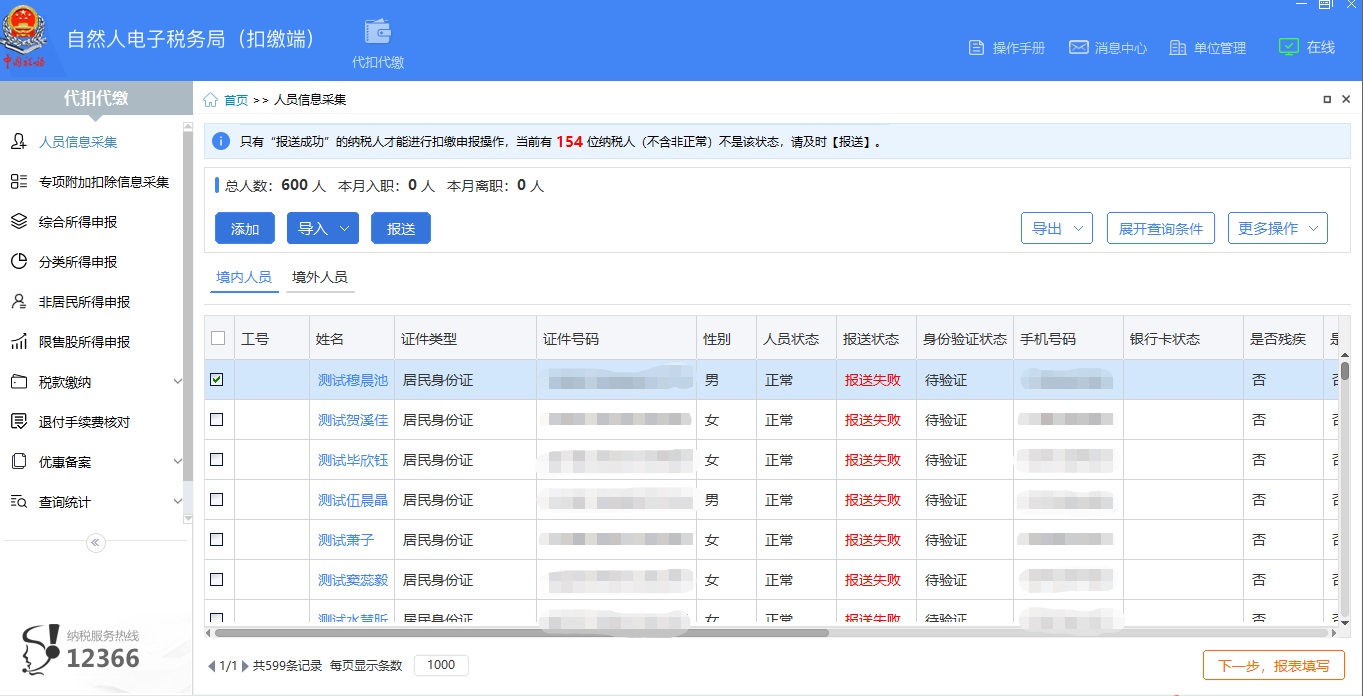This screenshot has width=1363, height=696.
Task: Open the 消息中心 message center icon
Action: (1078, 46)
